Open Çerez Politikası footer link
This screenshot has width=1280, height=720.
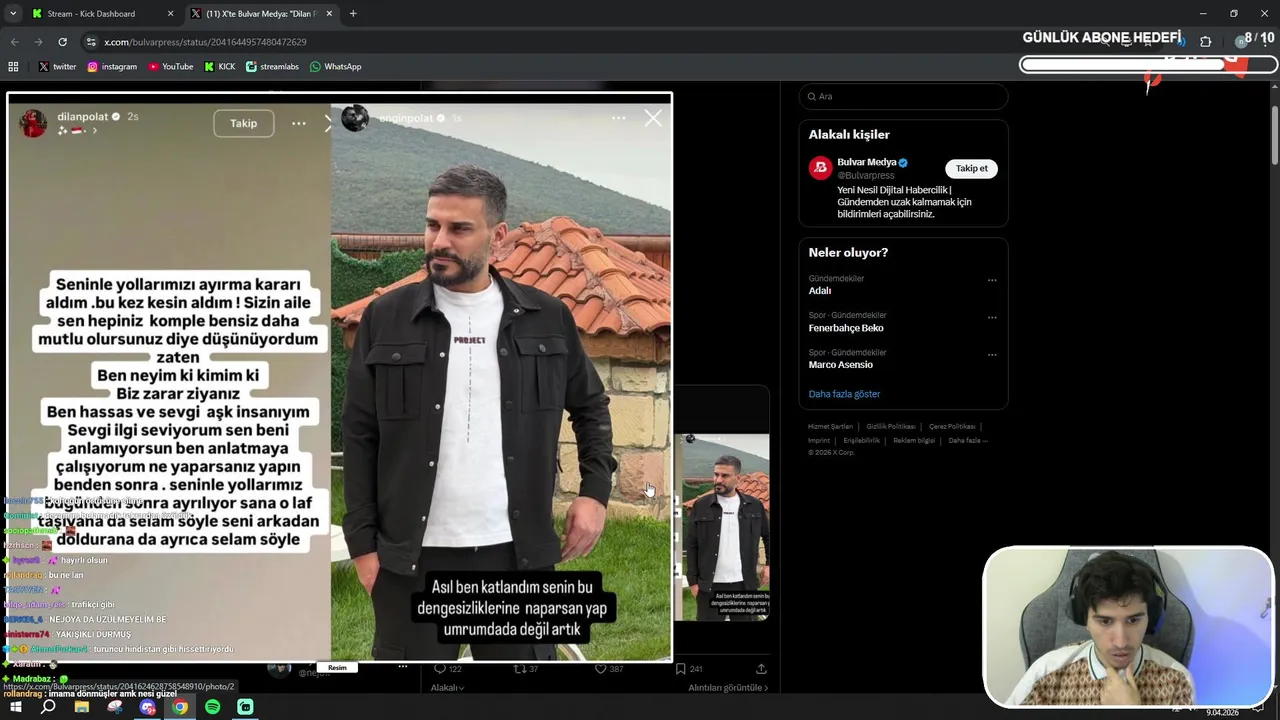(952, 427)
